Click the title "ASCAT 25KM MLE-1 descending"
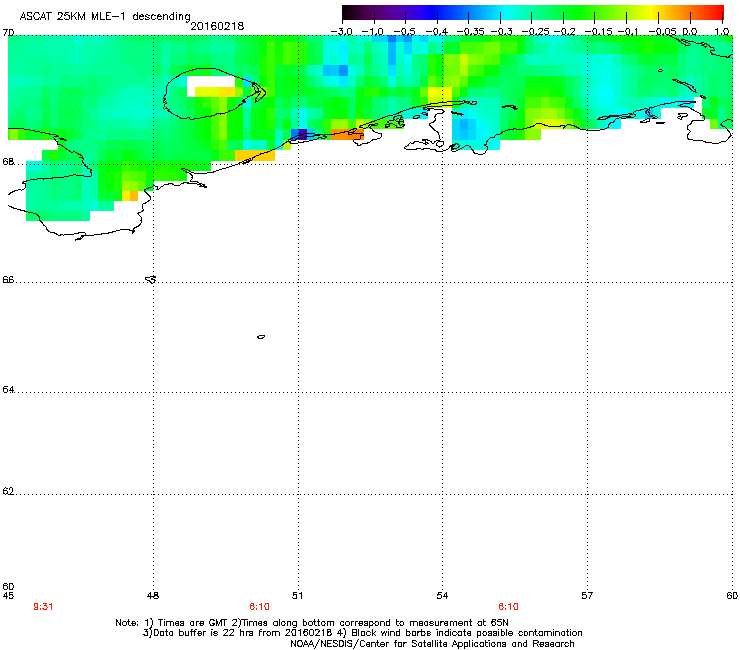 [105, 16]
